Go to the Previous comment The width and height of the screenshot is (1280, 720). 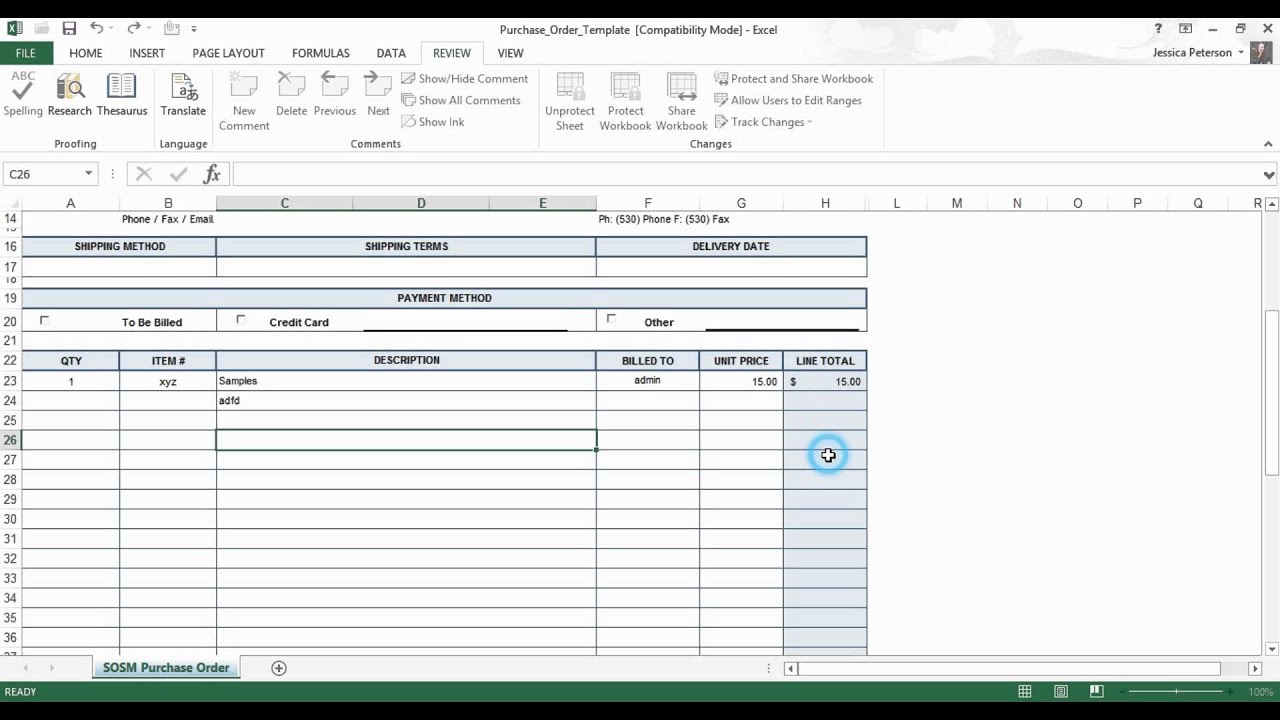(334, 95)
